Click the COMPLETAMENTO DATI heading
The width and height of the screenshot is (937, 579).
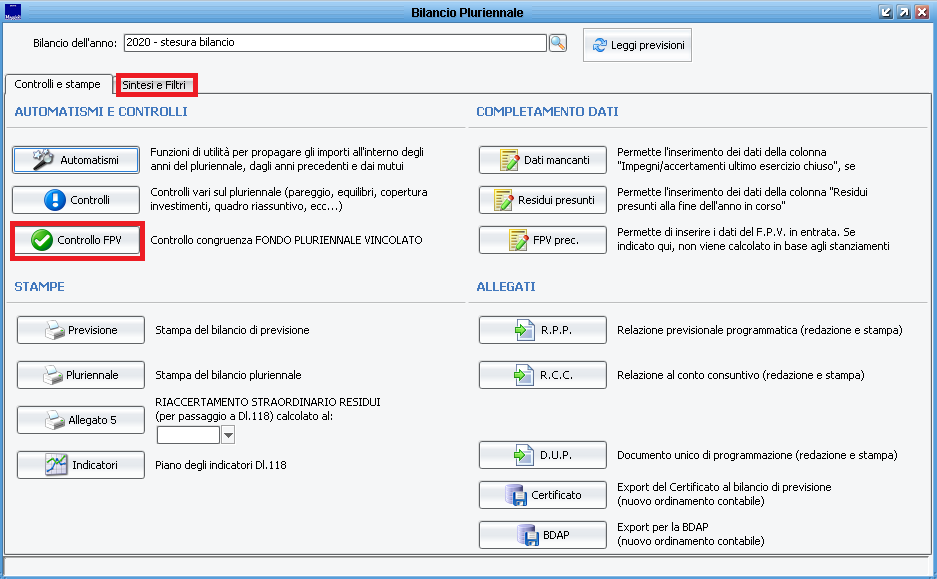[x=547, y=112]
